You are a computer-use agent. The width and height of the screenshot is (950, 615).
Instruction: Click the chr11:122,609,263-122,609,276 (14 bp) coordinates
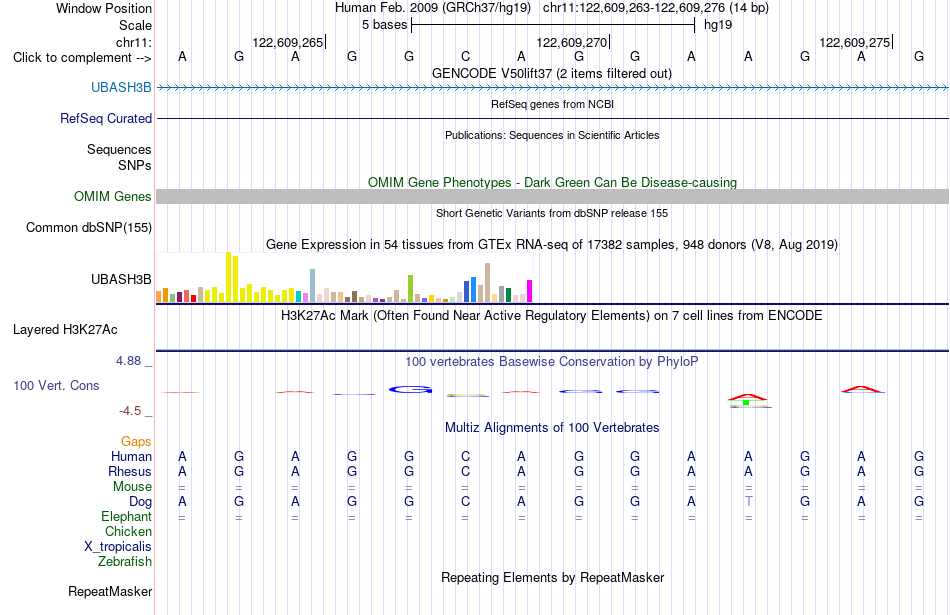point(656,8)
